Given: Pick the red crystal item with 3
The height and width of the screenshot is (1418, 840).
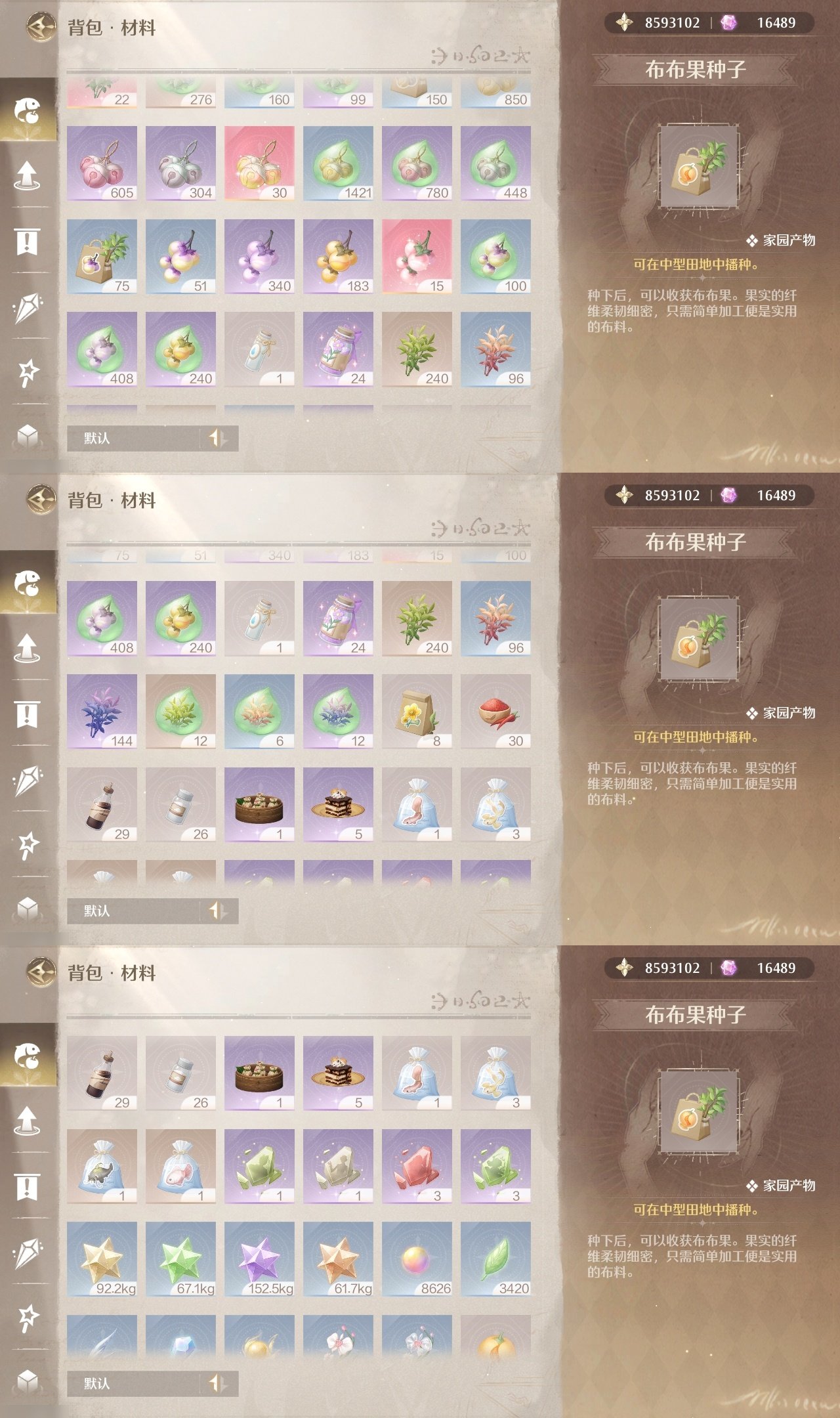Looking at the screenshot, I should 417,1167.
